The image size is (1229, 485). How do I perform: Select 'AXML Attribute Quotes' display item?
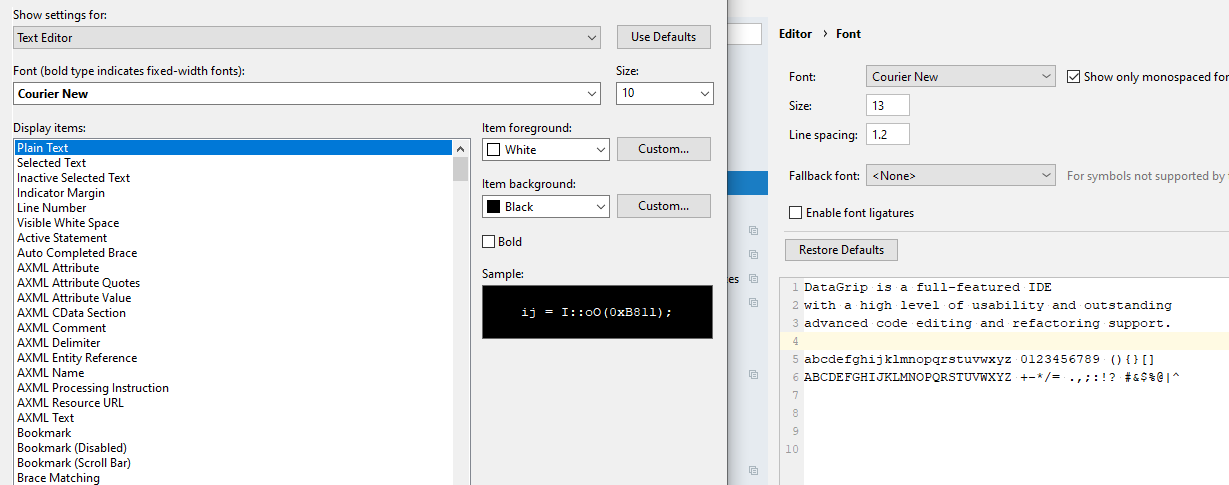tap(233, 283)
